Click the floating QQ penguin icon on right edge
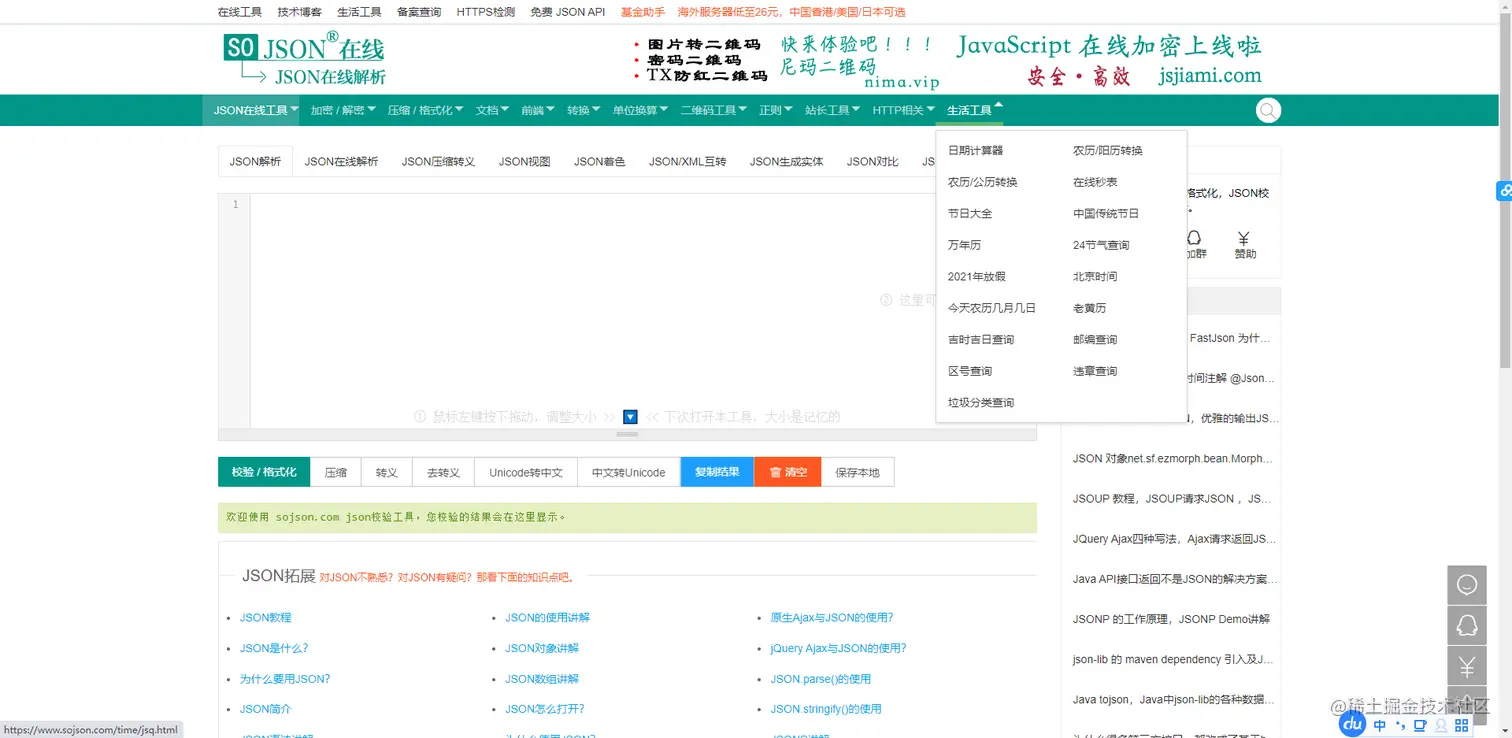Viewport: 1512px width, 738px height. [x=1467, y=625]
